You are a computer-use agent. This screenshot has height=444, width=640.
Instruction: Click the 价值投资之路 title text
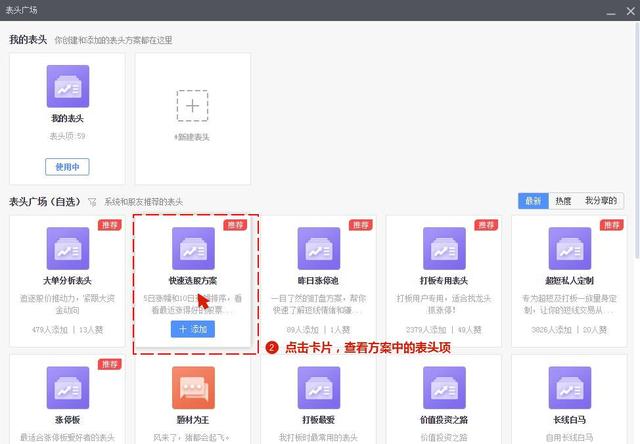[x=444, y=420]
